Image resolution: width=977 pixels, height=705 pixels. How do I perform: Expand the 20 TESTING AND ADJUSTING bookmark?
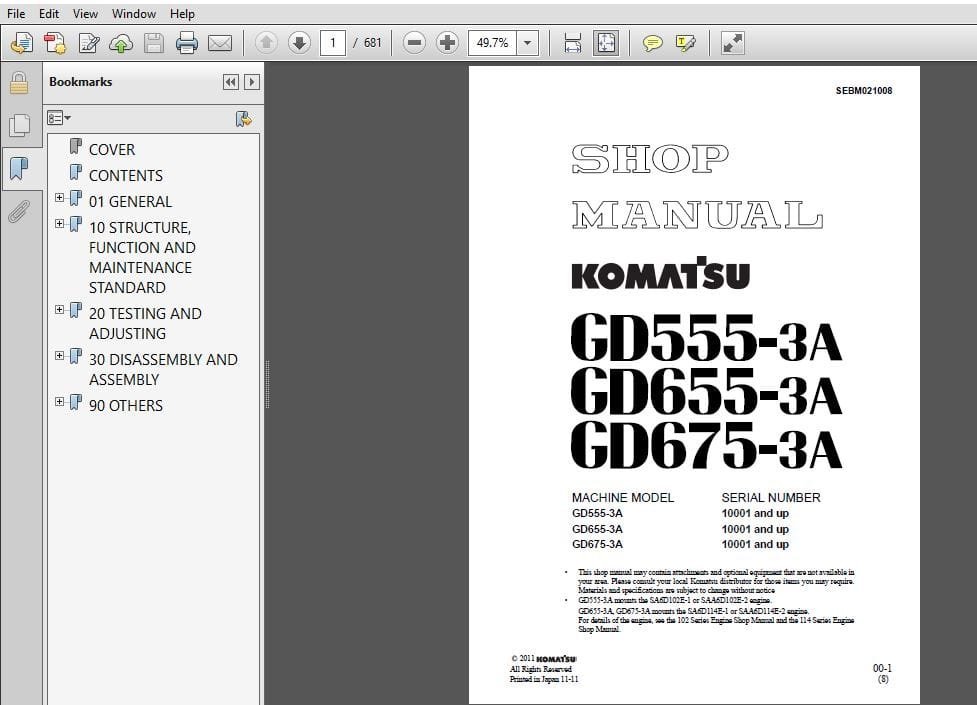click(59, 310)
